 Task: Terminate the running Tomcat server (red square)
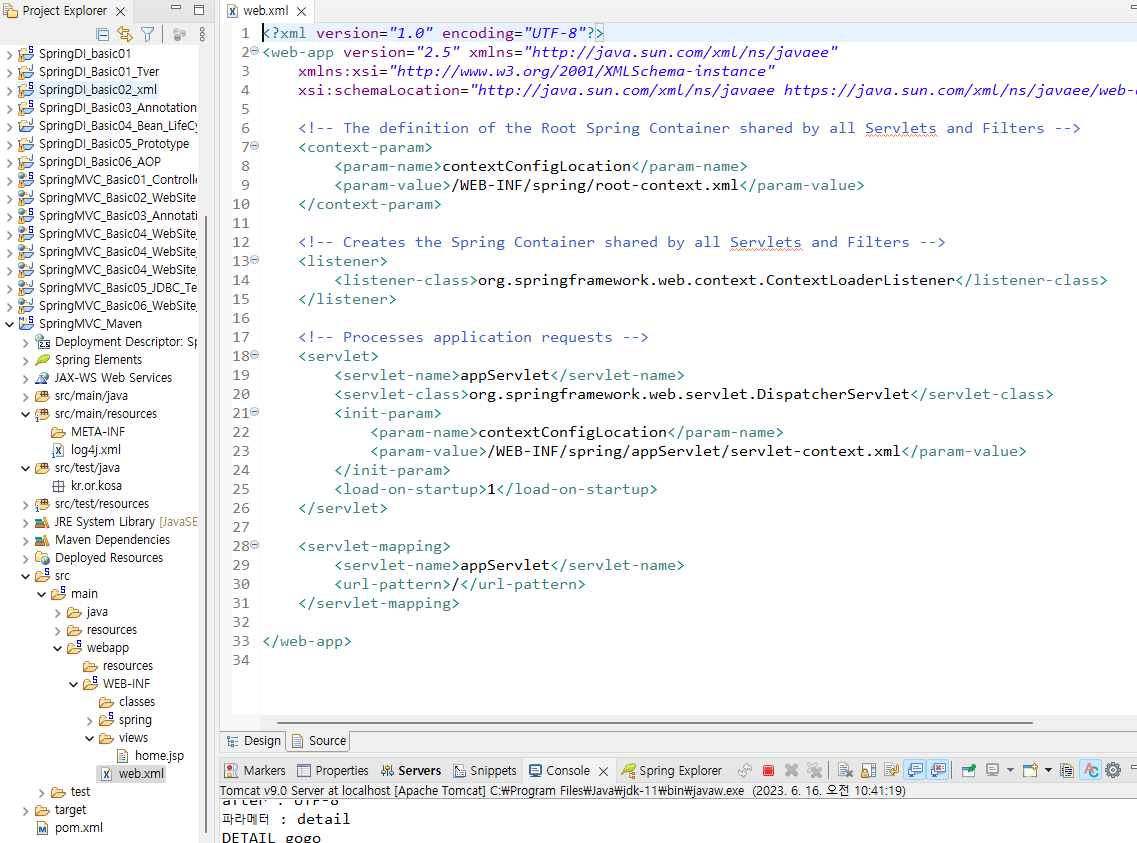tap(769, 771)
